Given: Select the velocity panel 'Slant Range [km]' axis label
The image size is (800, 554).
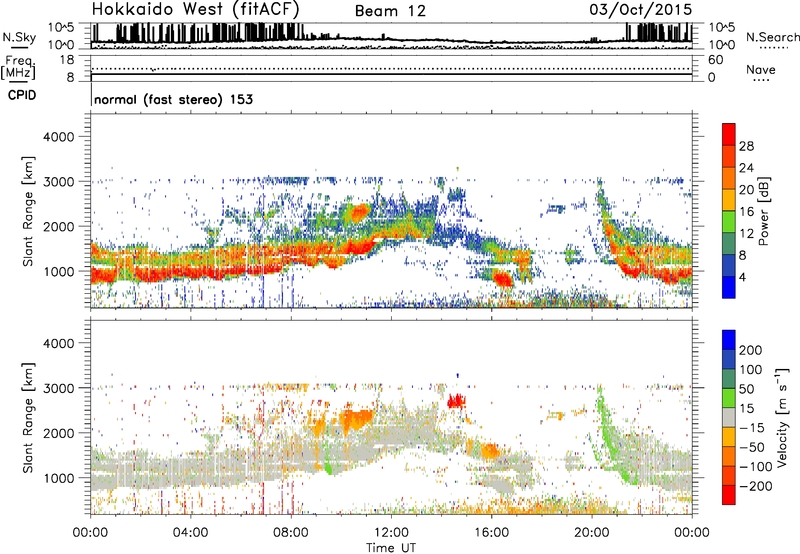Looking at the screenshot, I should coord(28,418).
